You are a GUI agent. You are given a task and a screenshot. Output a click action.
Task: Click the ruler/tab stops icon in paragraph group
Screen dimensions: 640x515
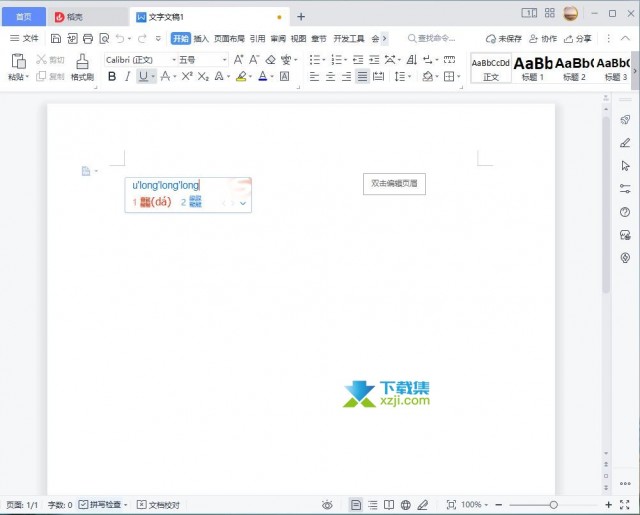tap(449, 60)
